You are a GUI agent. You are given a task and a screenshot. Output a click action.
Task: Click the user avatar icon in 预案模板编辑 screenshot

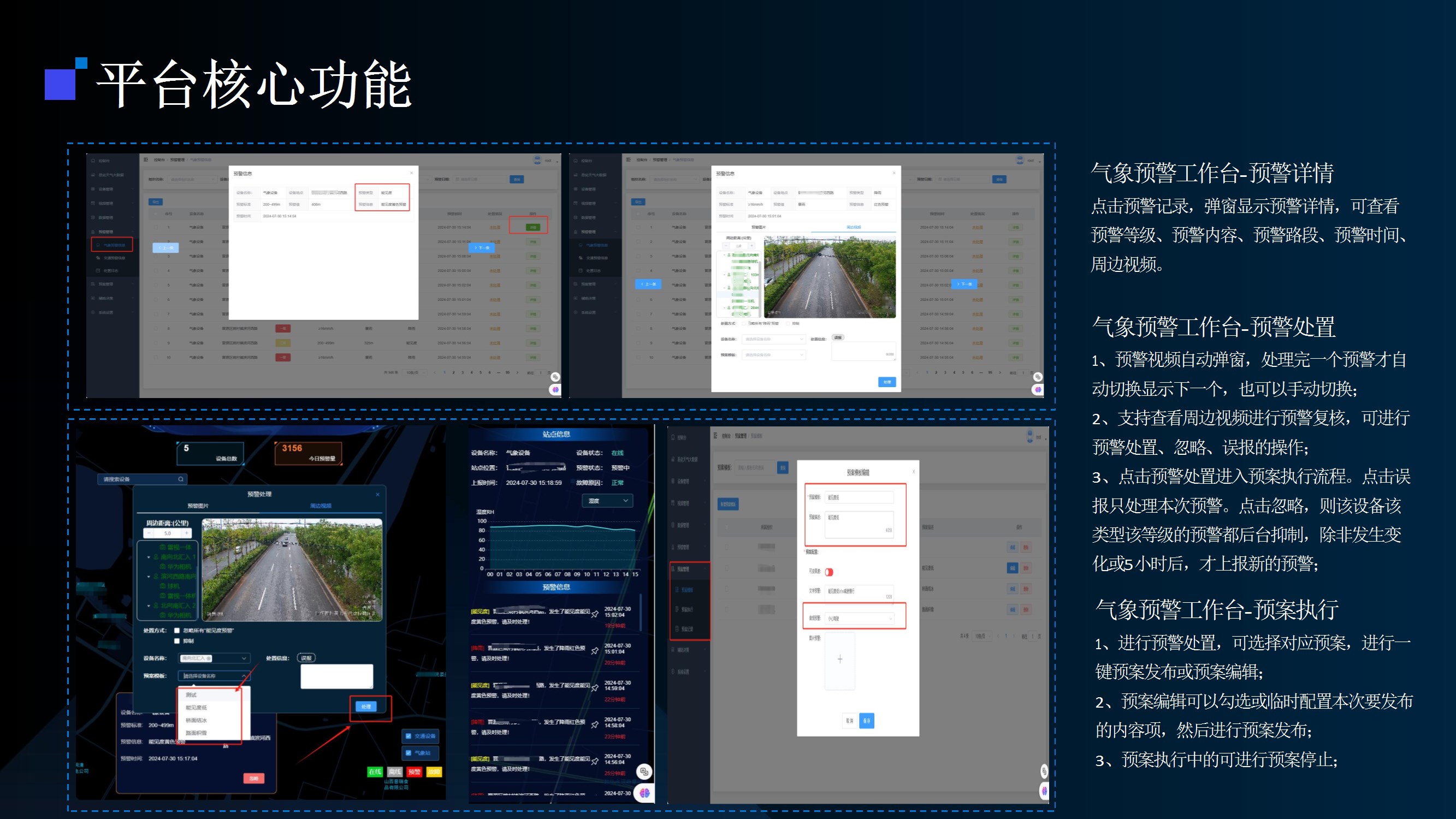pyautogui.click(x=1030, y=436)
